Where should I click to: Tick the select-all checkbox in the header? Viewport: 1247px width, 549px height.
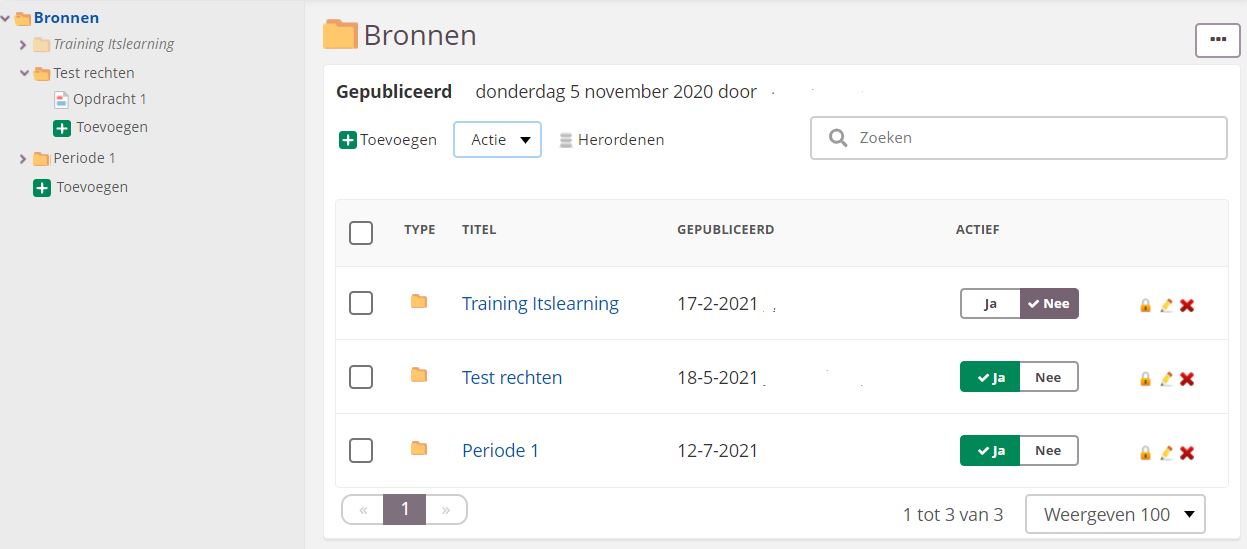point(361,233)
